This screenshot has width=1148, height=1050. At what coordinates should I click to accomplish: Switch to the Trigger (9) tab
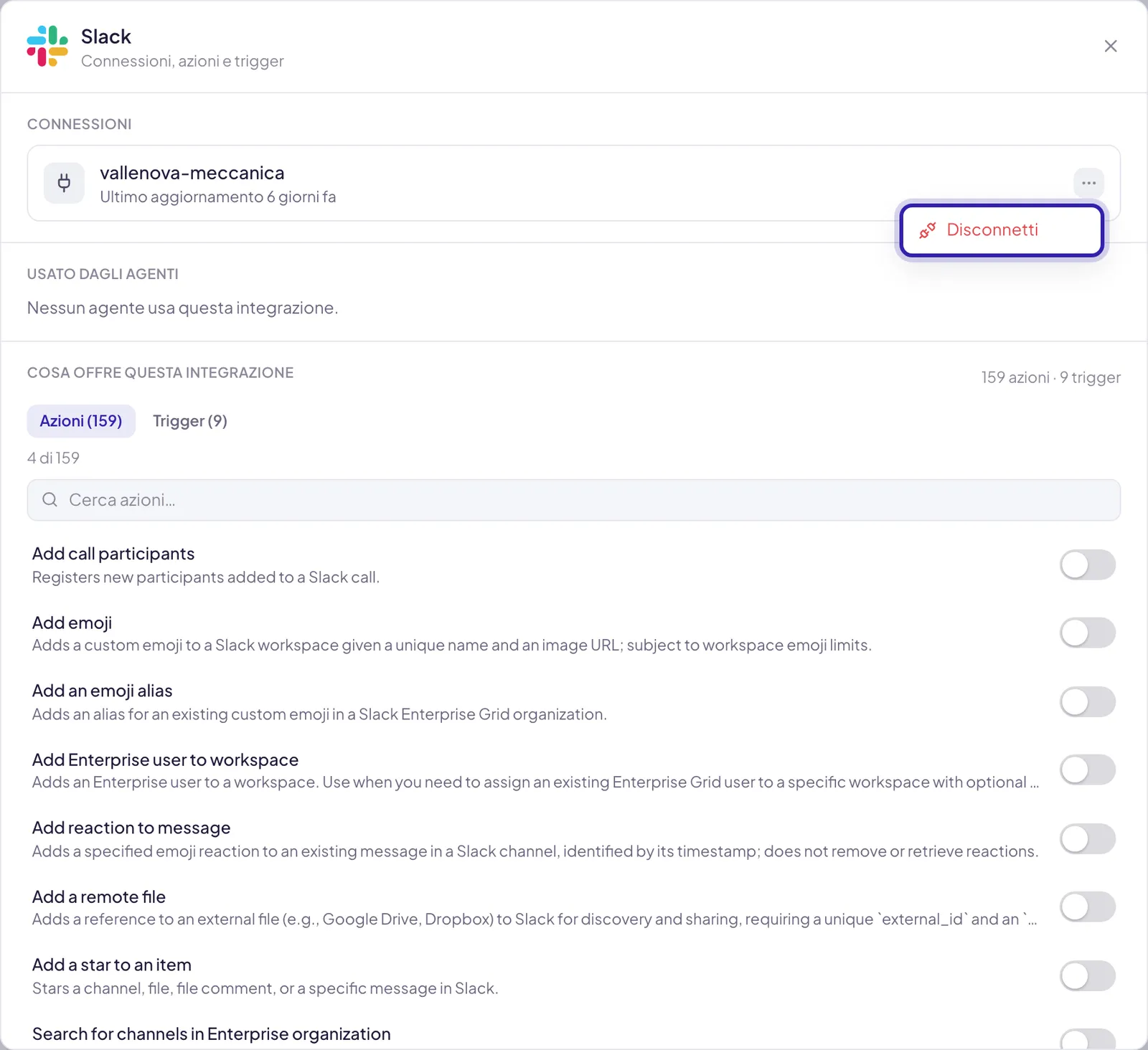coord(190,421)
